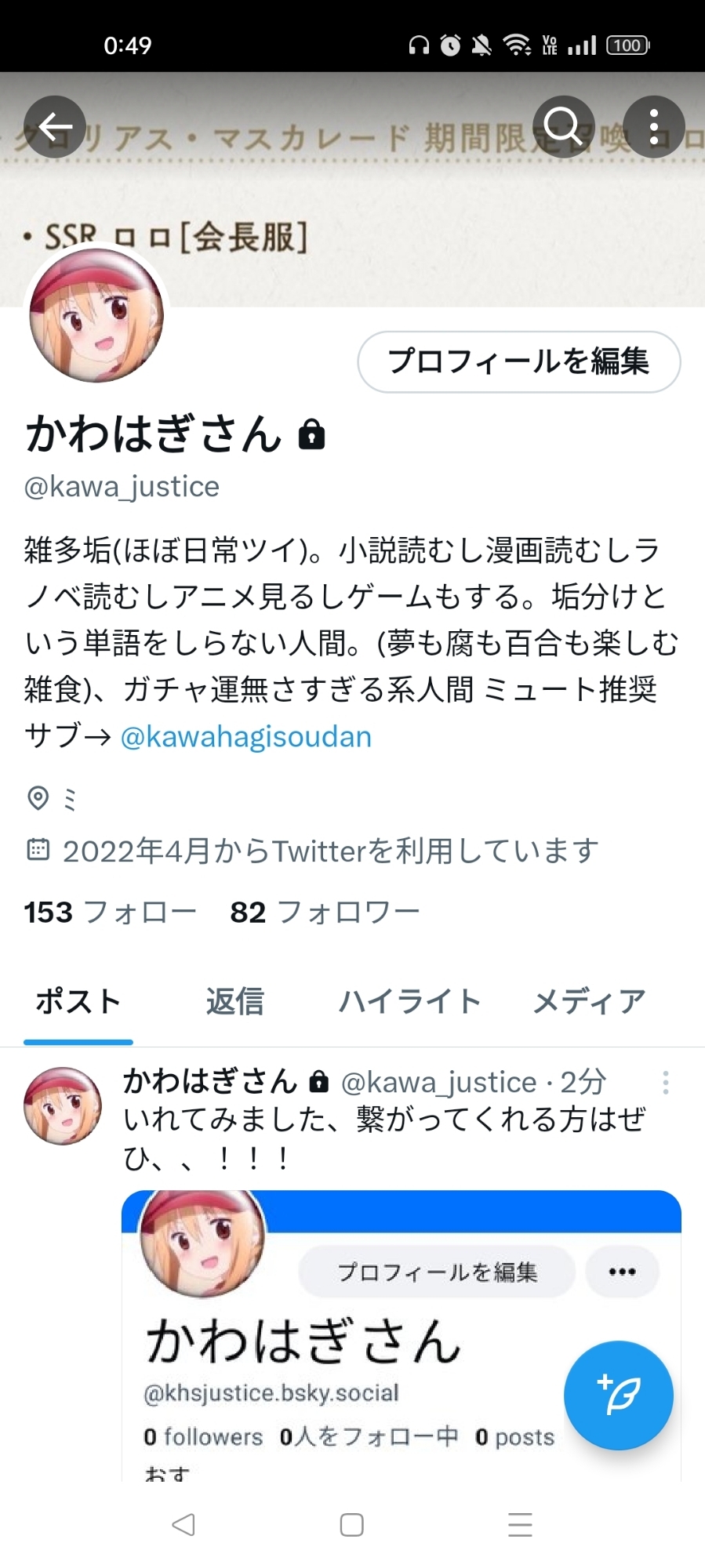Viewport: 705px width, 1568px height.
Task: Switch to the ハイライト tab
Action: pos(409,1001)
